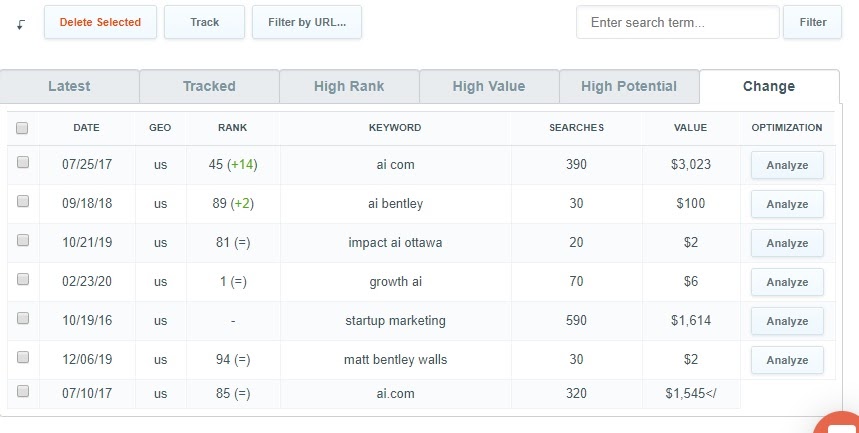Screen dimensions: 859x433
Task: Toggle the select-all checkbox in the header
Action: [22, 128]
